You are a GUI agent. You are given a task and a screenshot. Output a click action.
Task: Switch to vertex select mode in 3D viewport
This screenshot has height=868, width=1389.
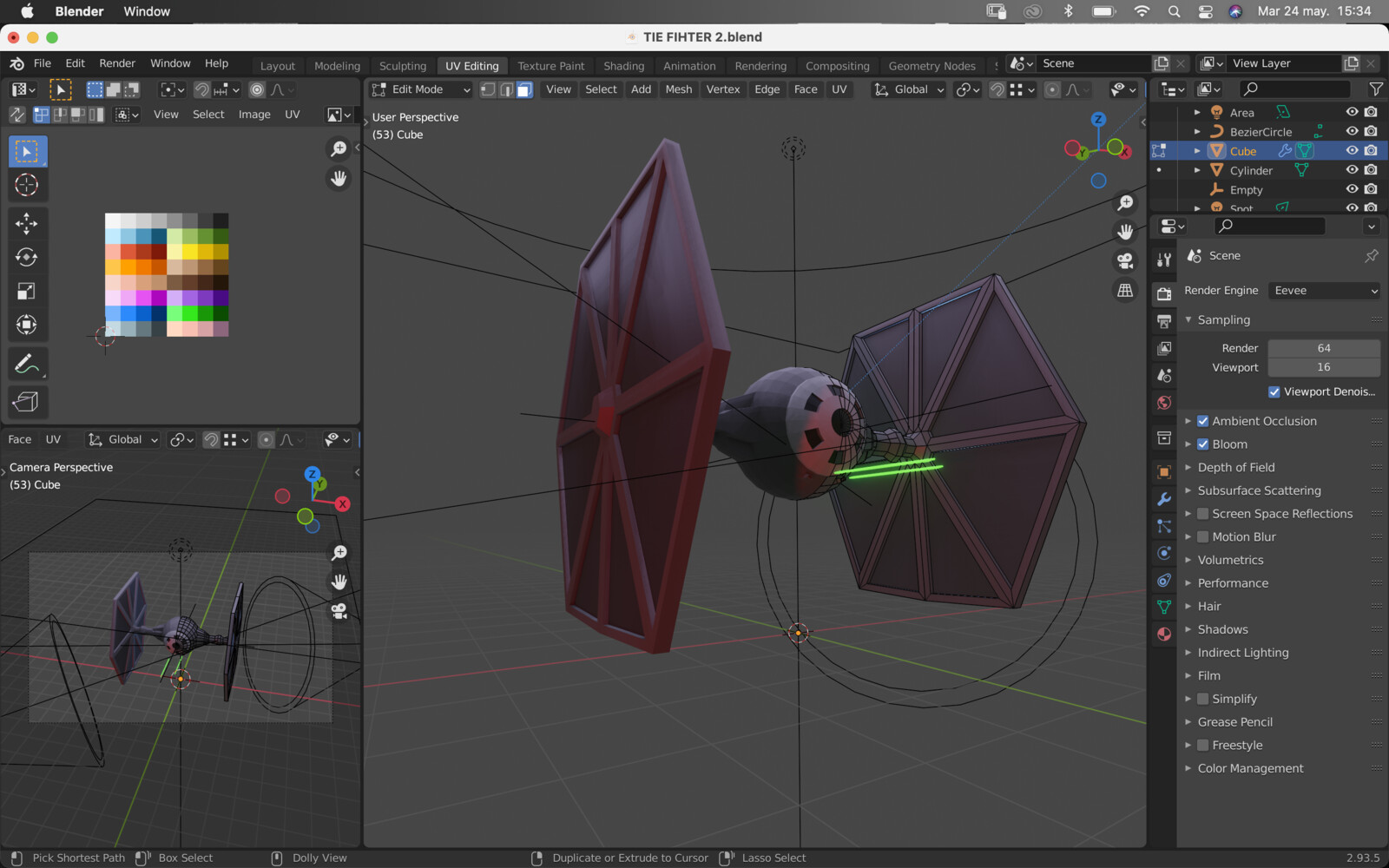488,89
